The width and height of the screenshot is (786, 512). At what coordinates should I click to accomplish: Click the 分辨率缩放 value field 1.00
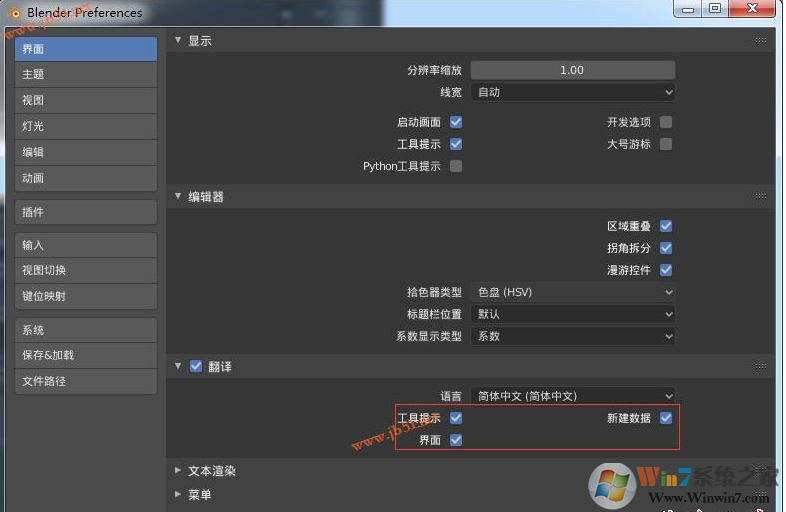tap(572, 70)
